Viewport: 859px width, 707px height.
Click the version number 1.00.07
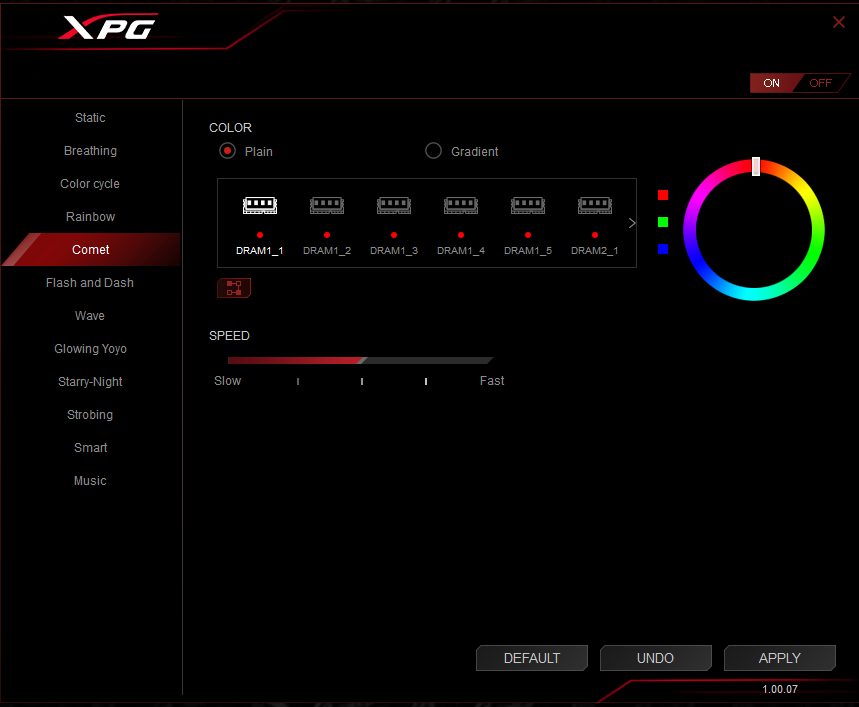coord(780,689)
